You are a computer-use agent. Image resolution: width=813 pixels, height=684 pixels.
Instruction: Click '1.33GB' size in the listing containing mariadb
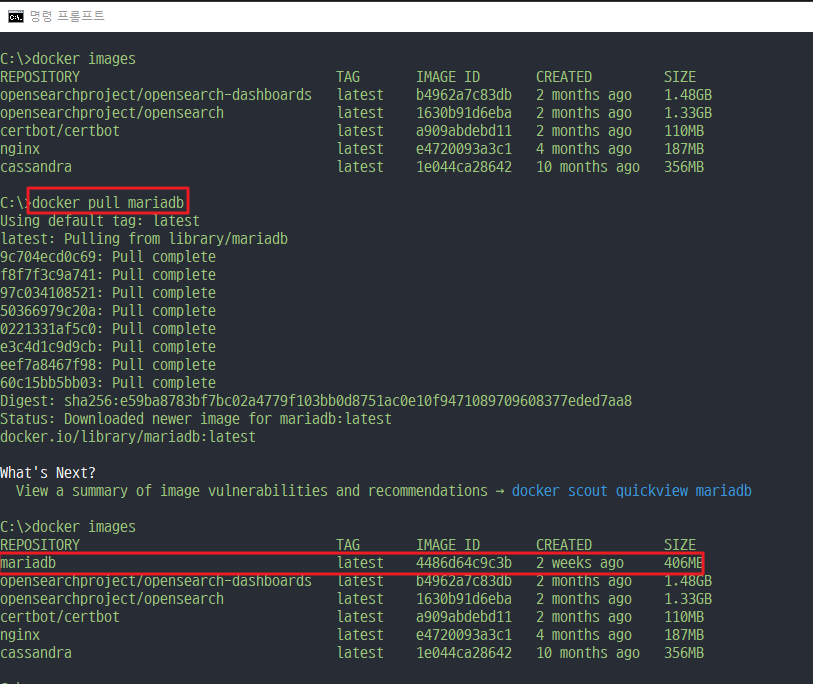pos(688,599)
